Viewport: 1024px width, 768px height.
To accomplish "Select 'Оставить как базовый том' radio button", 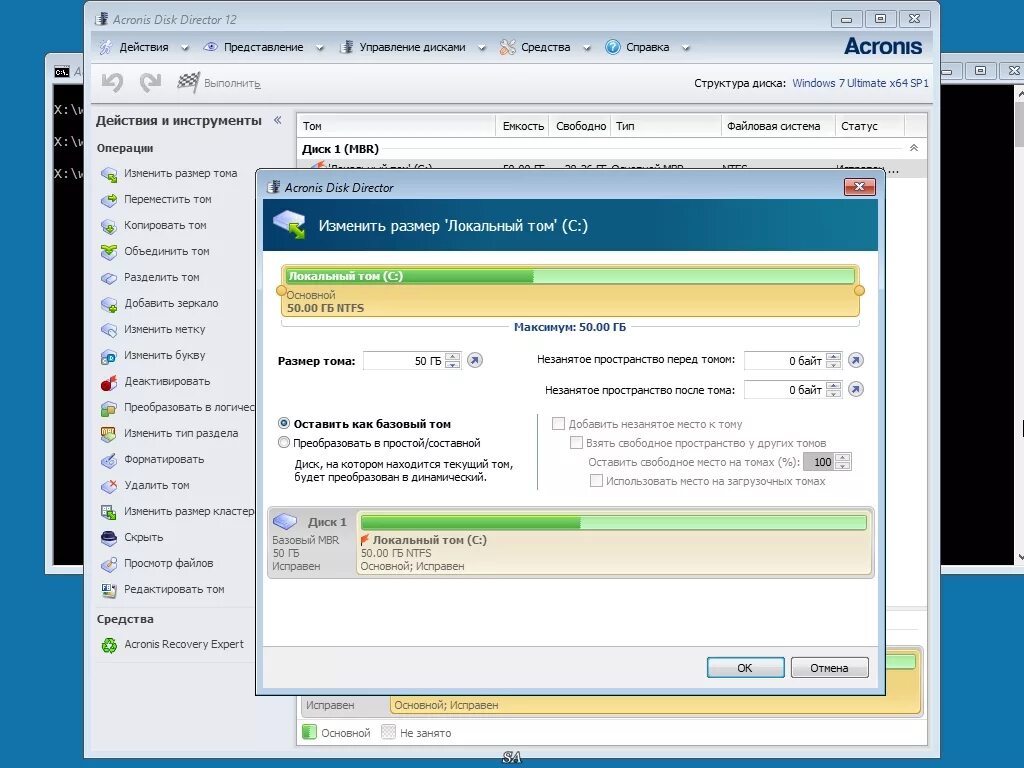I will [283, 424].
